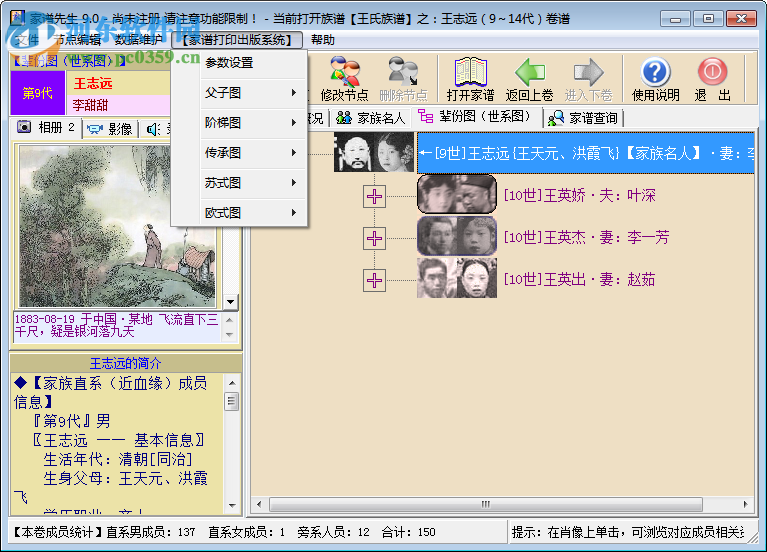Click the portrait photo of 王英出
The image size is (767, 552).
click(457, 278)
